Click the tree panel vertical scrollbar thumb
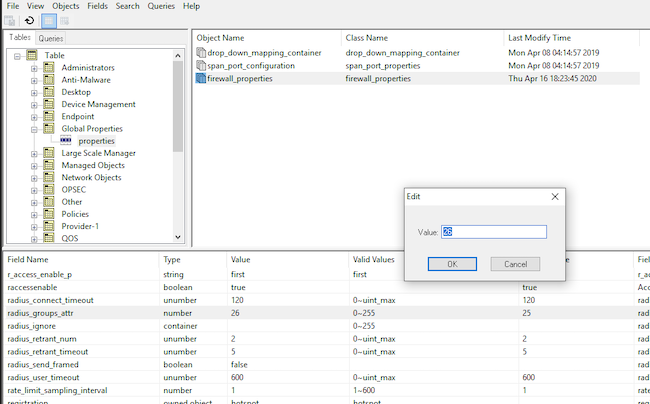 (178, 106)
